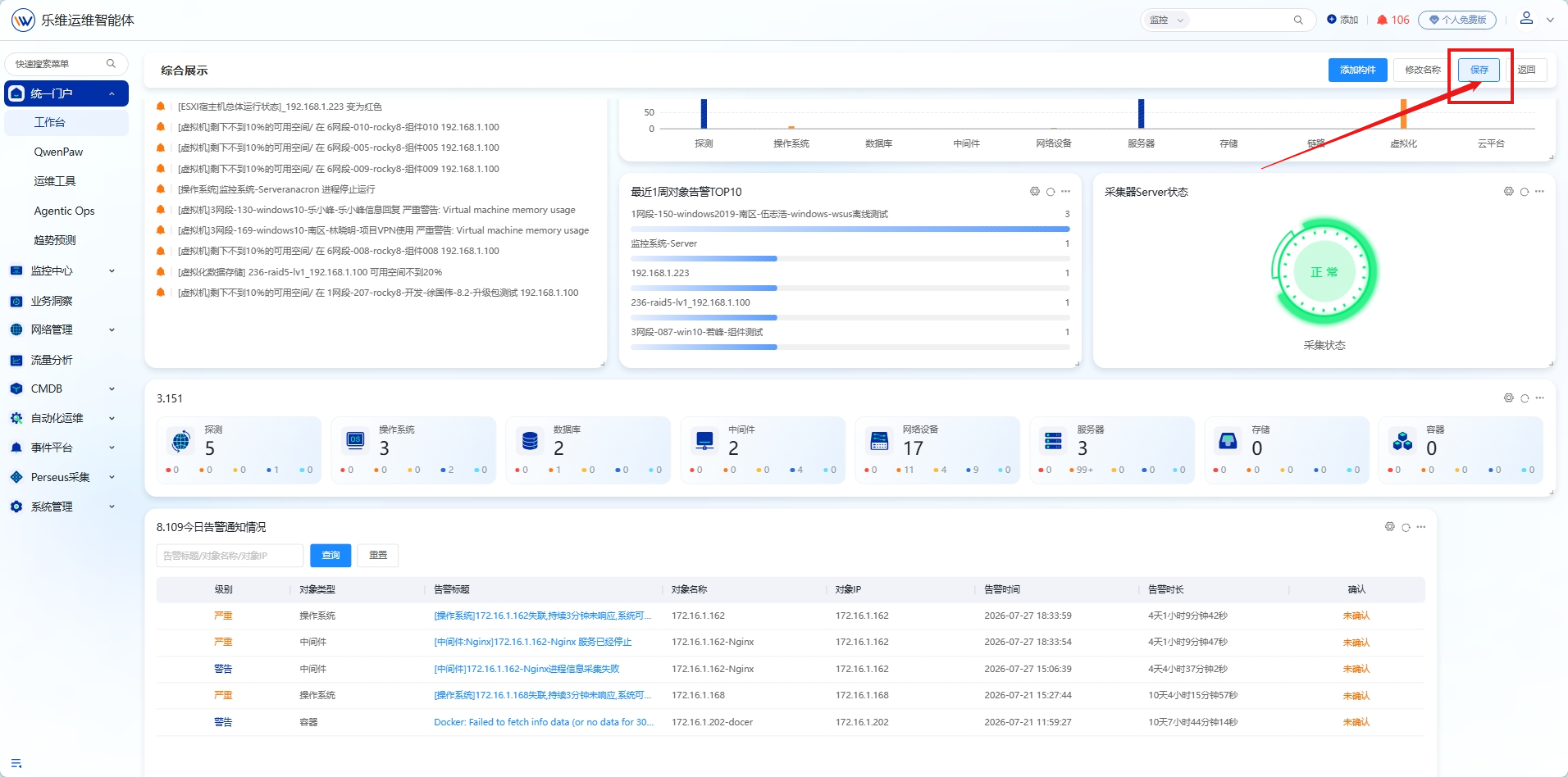Image resolution: width=1568 pixels, height=777 pixels.
Task: Click the search magnifier in top bar
Action: (1298, 20)
